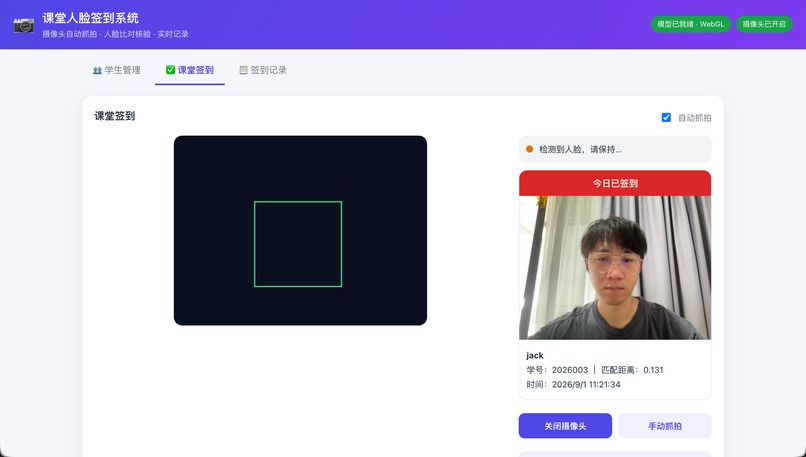Toggle the 自动抓拍 checkbox
This screenshot has width=806, height=457.
(666, 117)
